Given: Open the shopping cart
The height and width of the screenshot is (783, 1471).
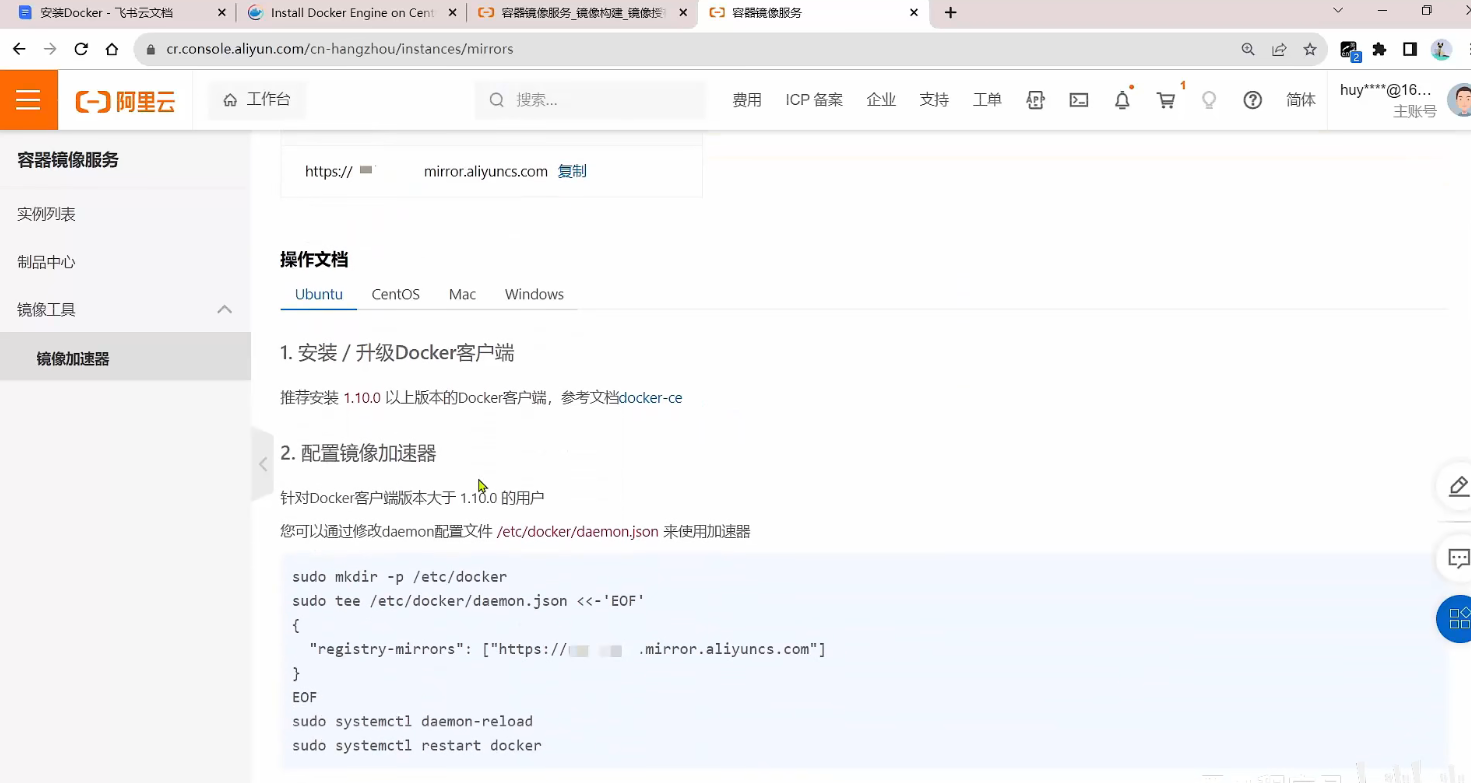Looking at the screenshot, I should tap(1166, 100).
